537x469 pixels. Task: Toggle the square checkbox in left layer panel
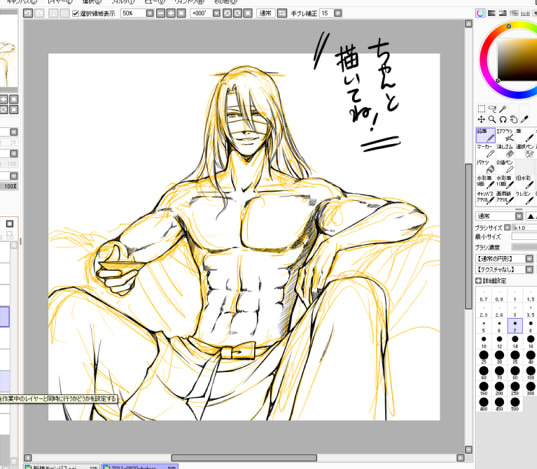10,224
